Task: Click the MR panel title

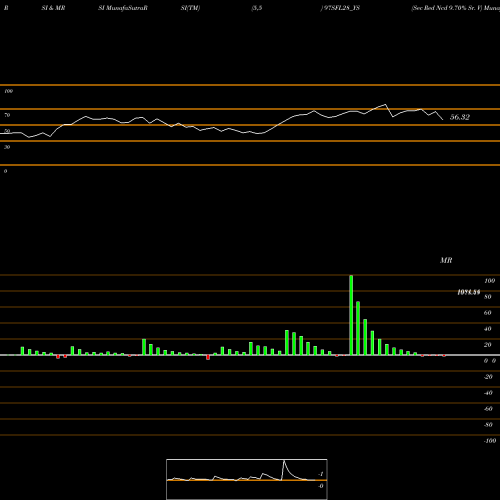Action: pos(446,260)
